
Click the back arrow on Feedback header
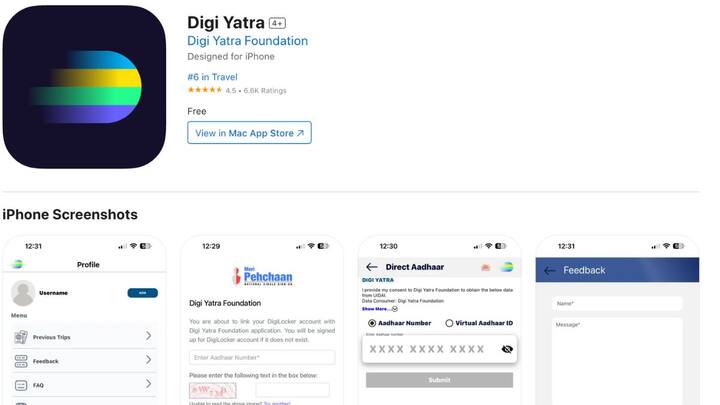point(550,270)
